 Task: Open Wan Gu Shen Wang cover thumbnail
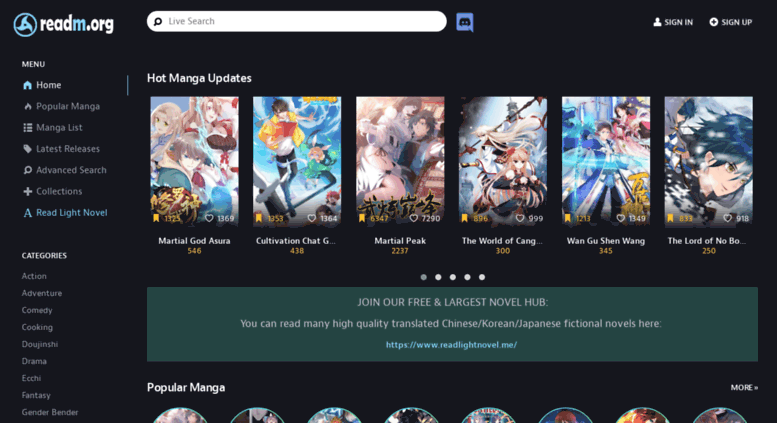coord(606,161)
